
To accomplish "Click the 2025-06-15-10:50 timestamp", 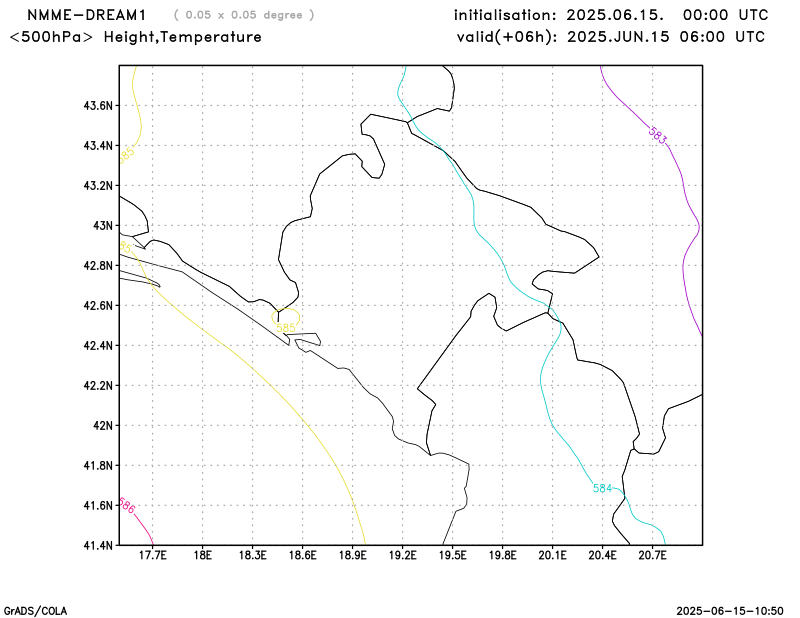I will tap(730, 611).
